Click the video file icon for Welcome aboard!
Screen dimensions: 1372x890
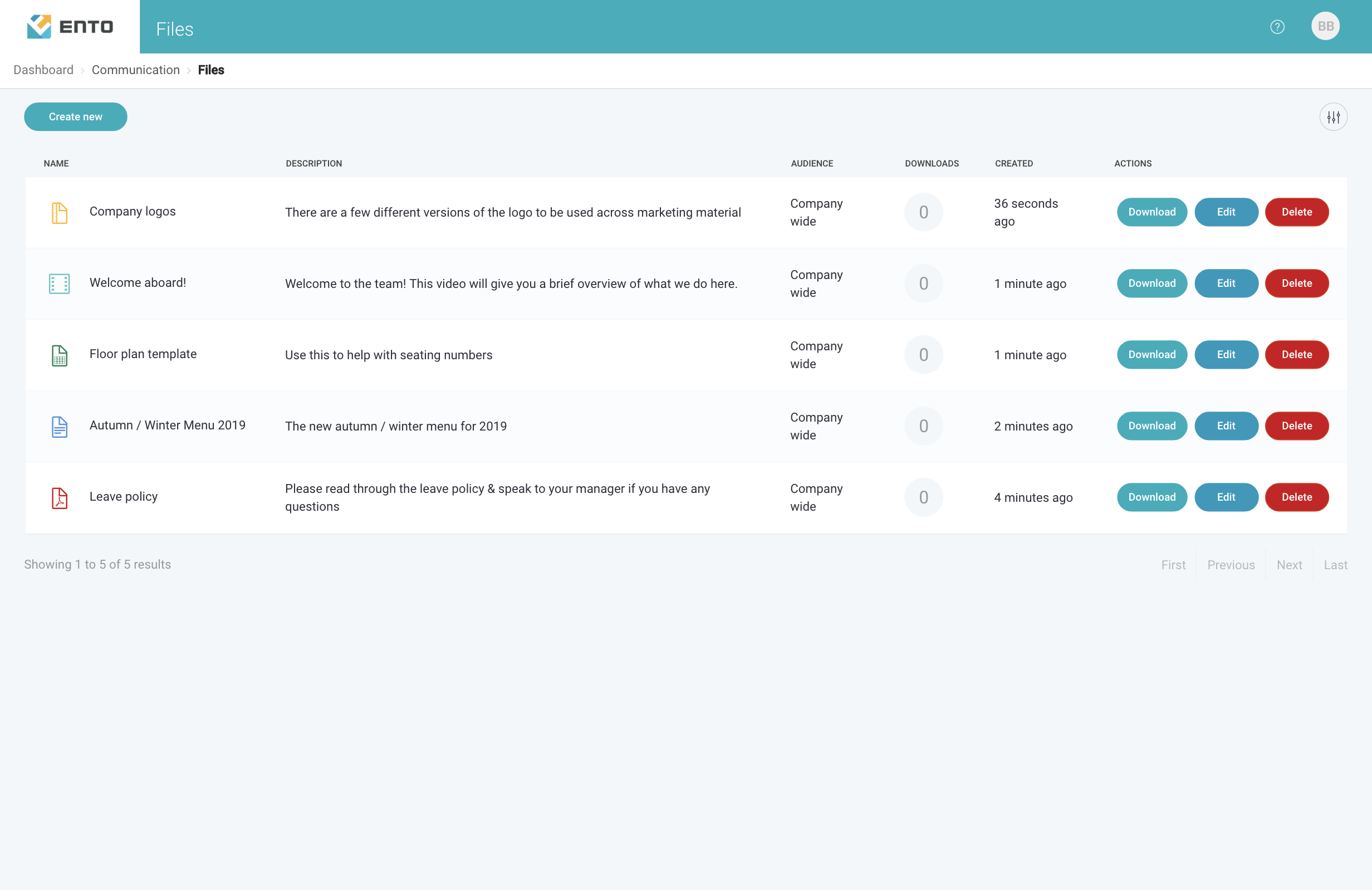click(60, 283)
